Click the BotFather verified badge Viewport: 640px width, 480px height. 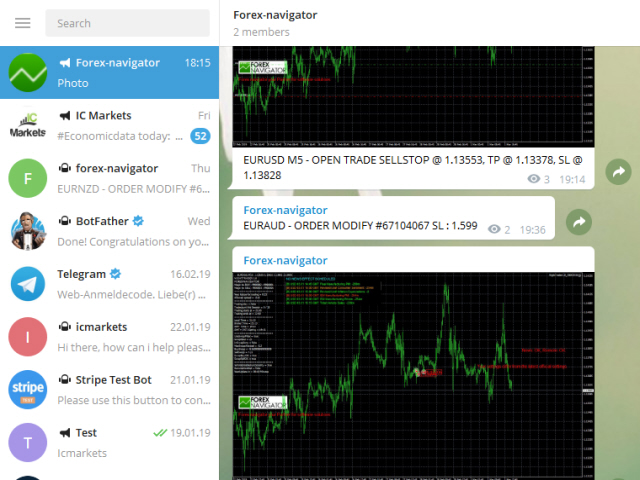[138, 221]
